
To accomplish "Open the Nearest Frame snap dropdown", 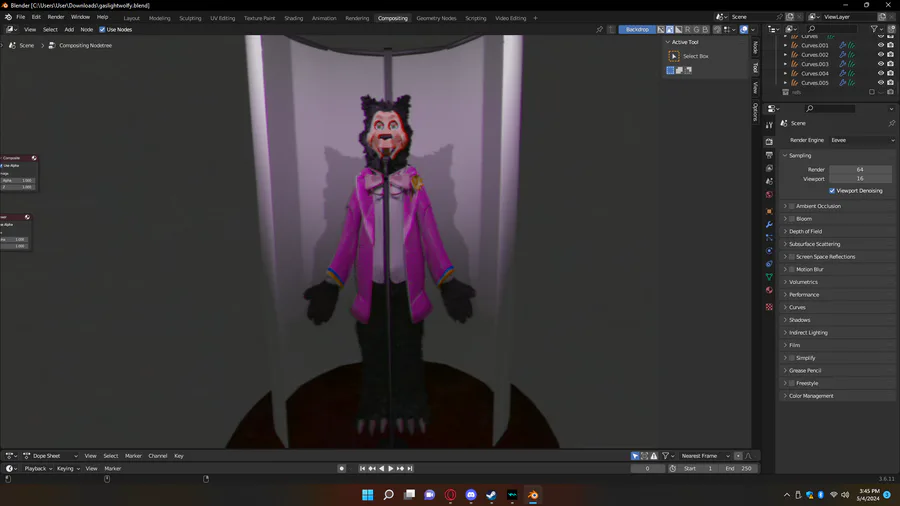I will click(x=705, y=456).
